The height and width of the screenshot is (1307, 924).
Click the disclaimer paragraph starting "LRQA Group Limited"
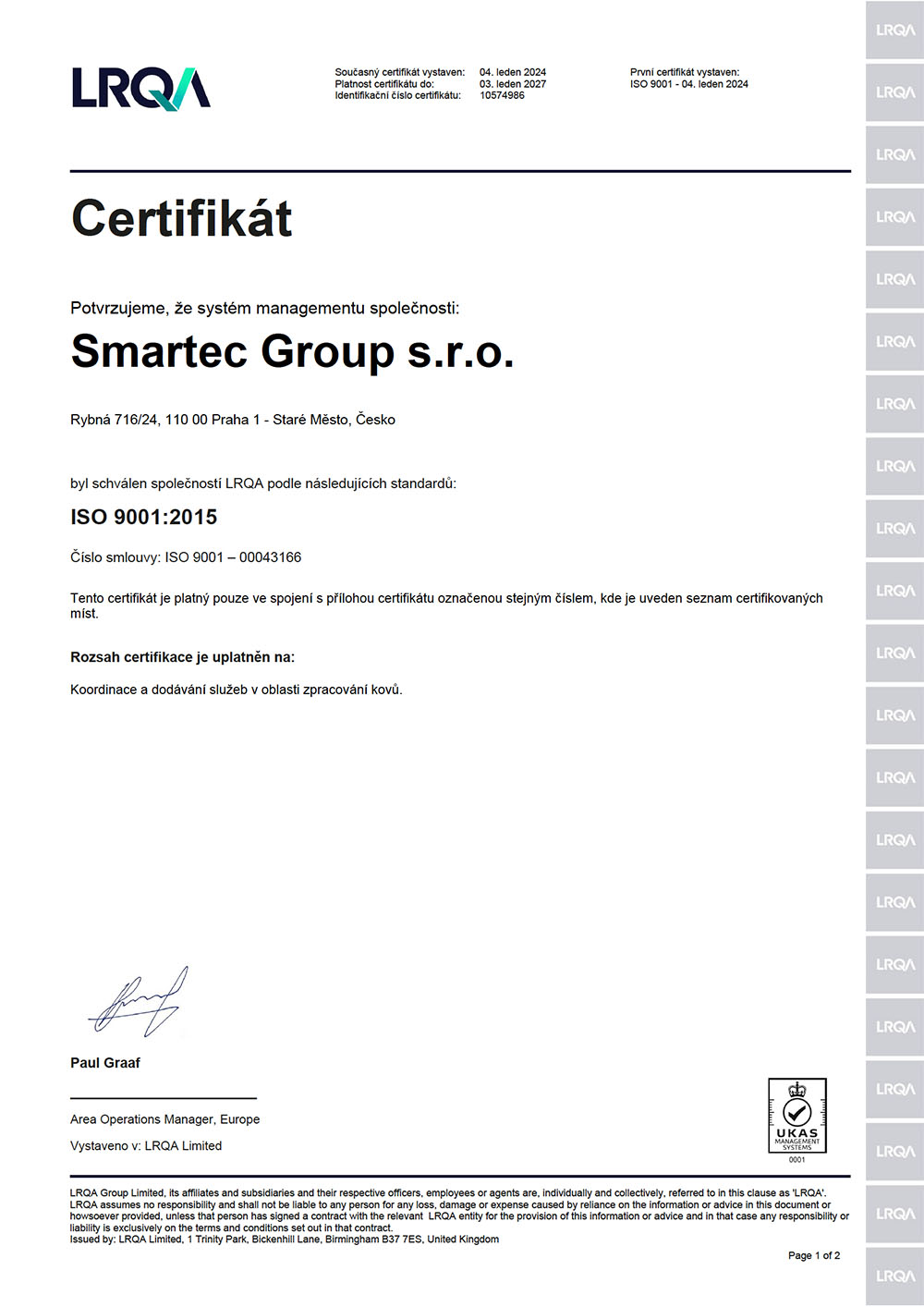tap(459, 1211)
